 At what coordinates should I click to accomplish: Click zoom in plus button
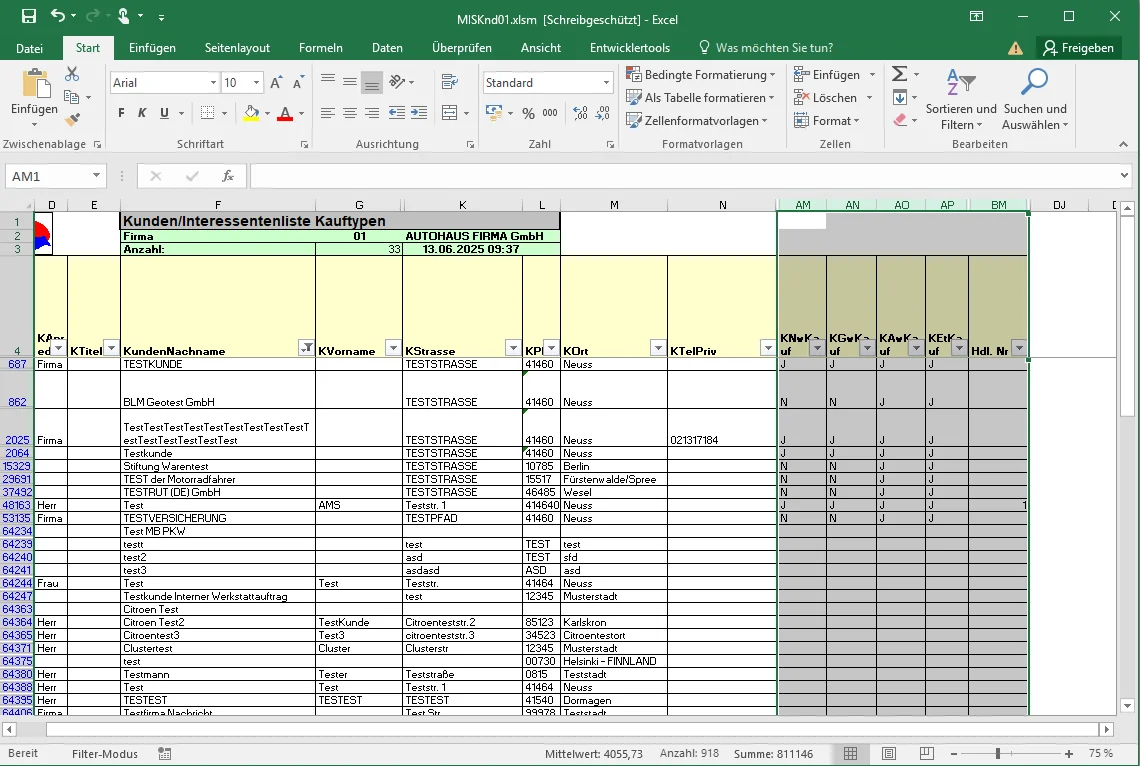click(x=1069, y=754)
